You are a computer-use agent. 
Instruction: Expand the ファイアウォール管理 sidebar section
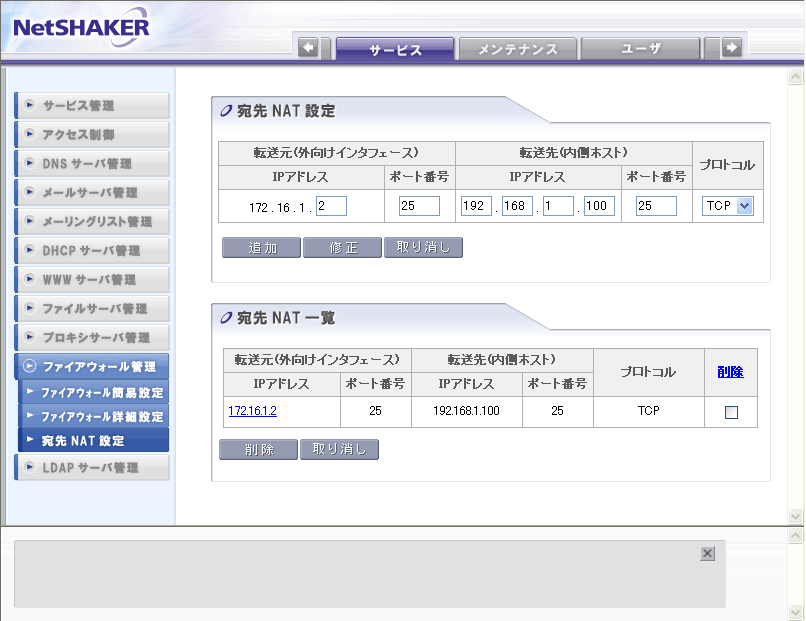pos(92,367)
